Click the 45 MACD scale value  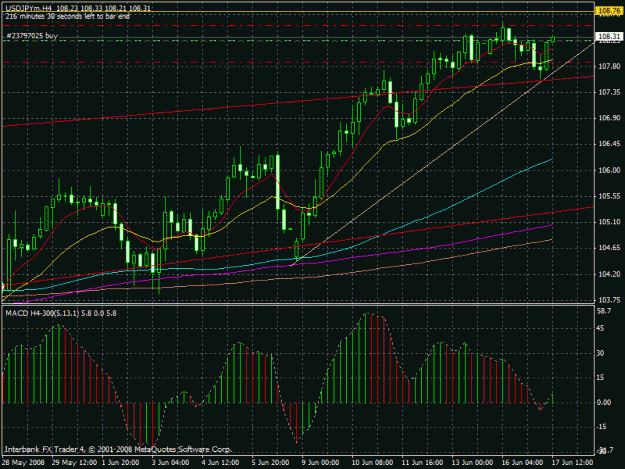click(600, 328)
